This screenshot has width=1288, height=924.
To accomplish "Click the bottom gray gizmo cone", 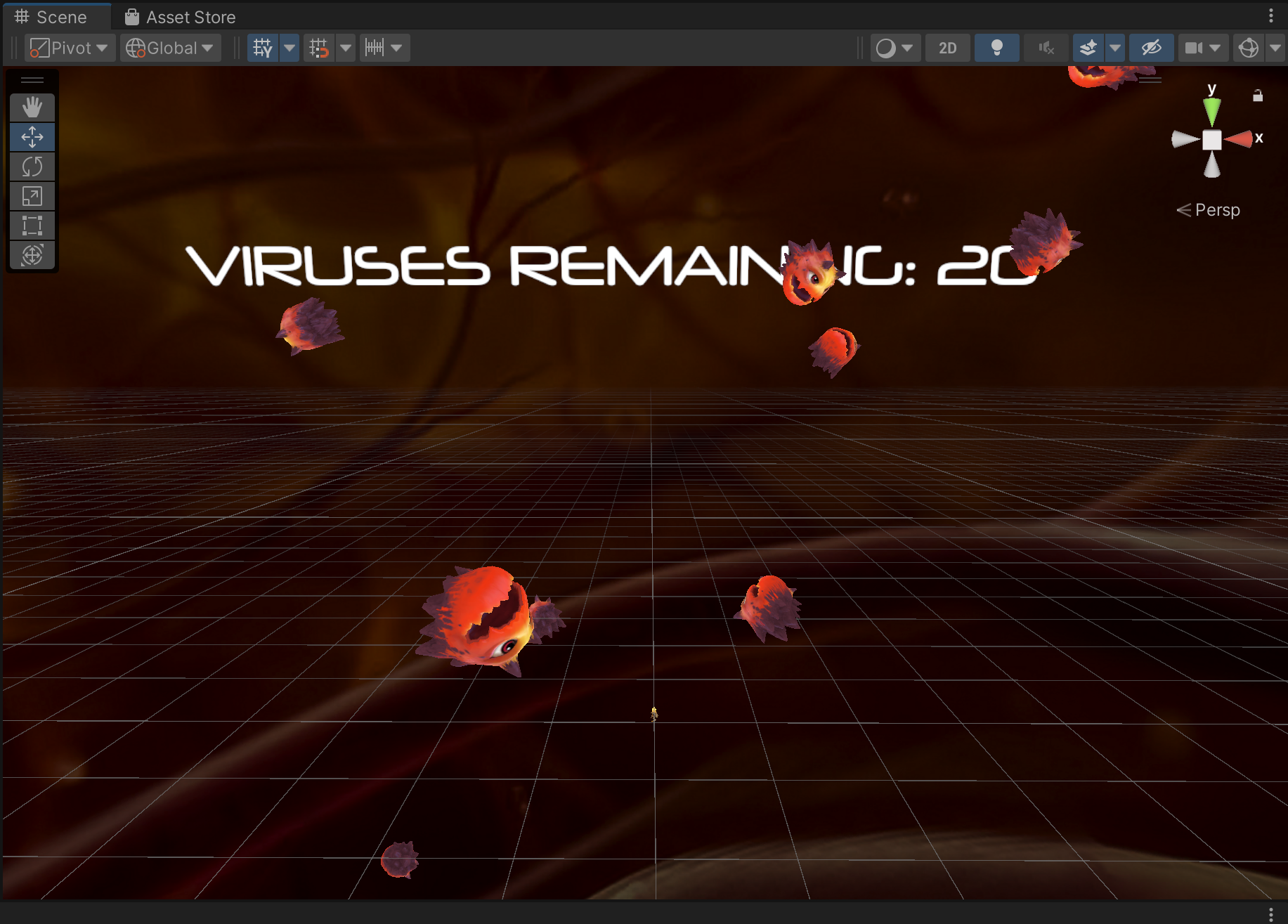I will coord(1212,165).
